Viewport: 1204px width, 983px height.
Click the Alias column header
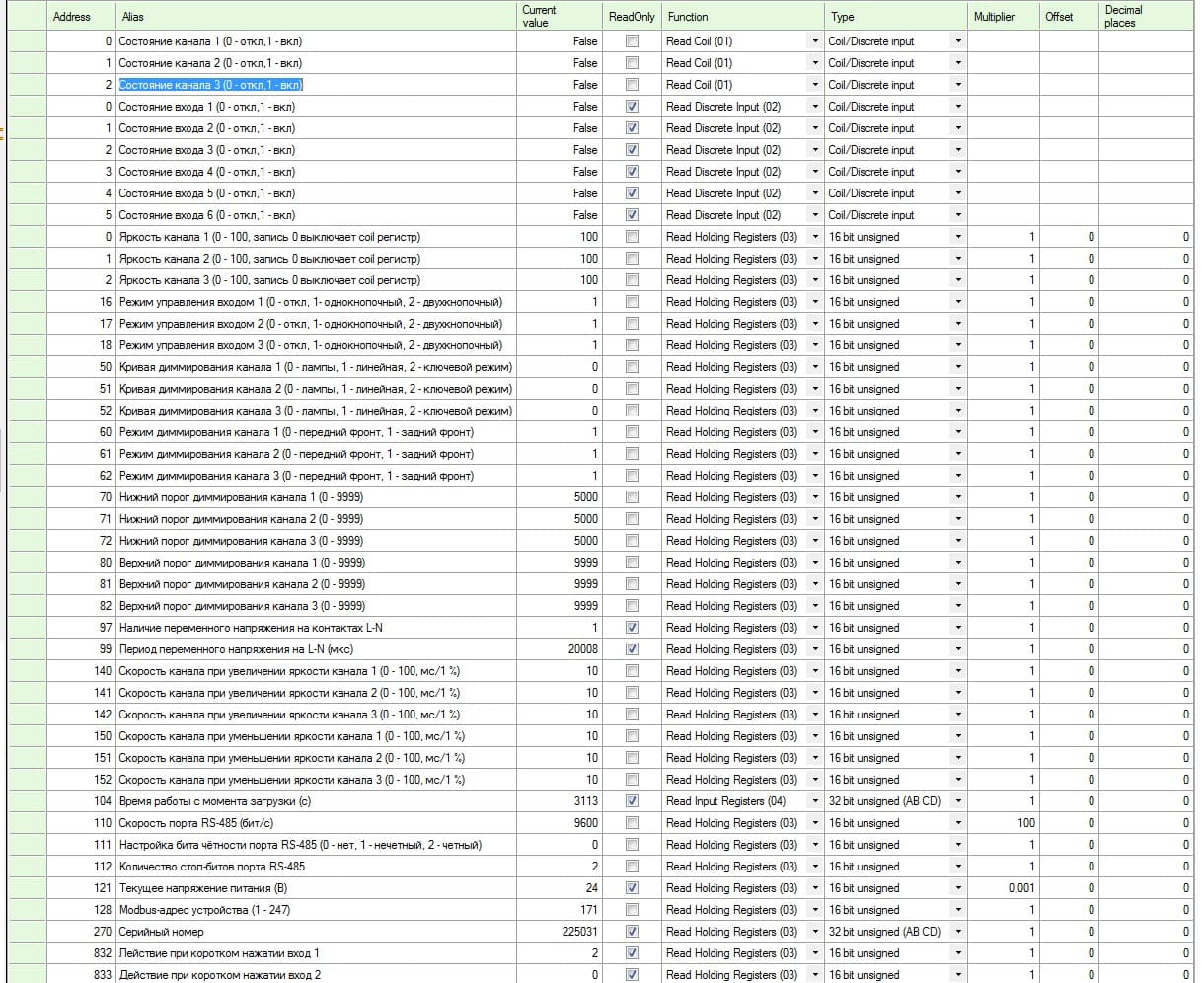[x=316, y=17]
